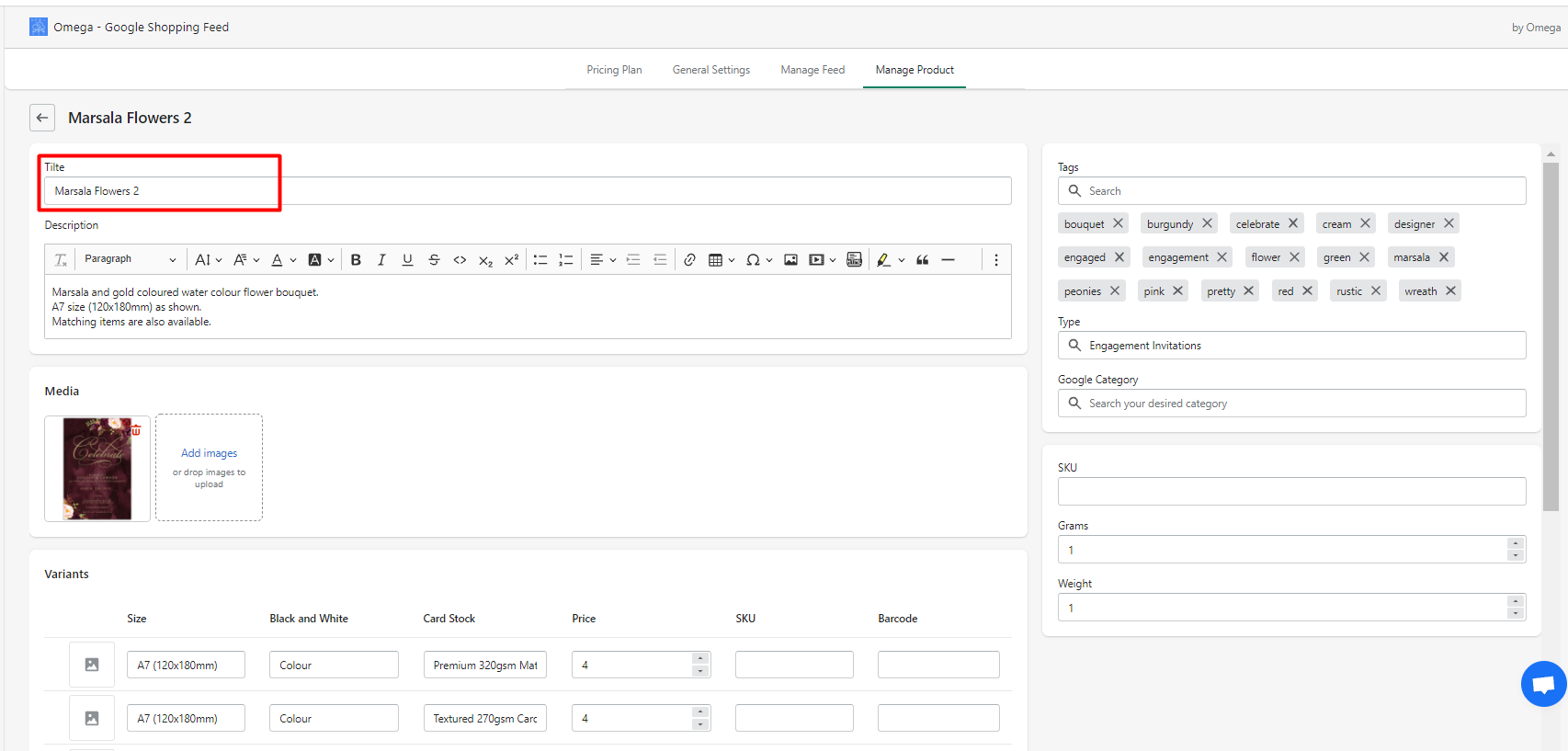The height and width of the screenshot is (751, 1568).
Task: Click the Barcode field of the first variant
Action: 938,665
